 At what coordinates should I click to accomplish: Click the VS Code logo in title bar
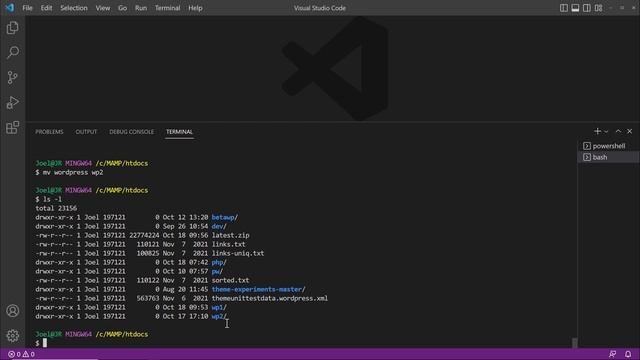(9, 8)
